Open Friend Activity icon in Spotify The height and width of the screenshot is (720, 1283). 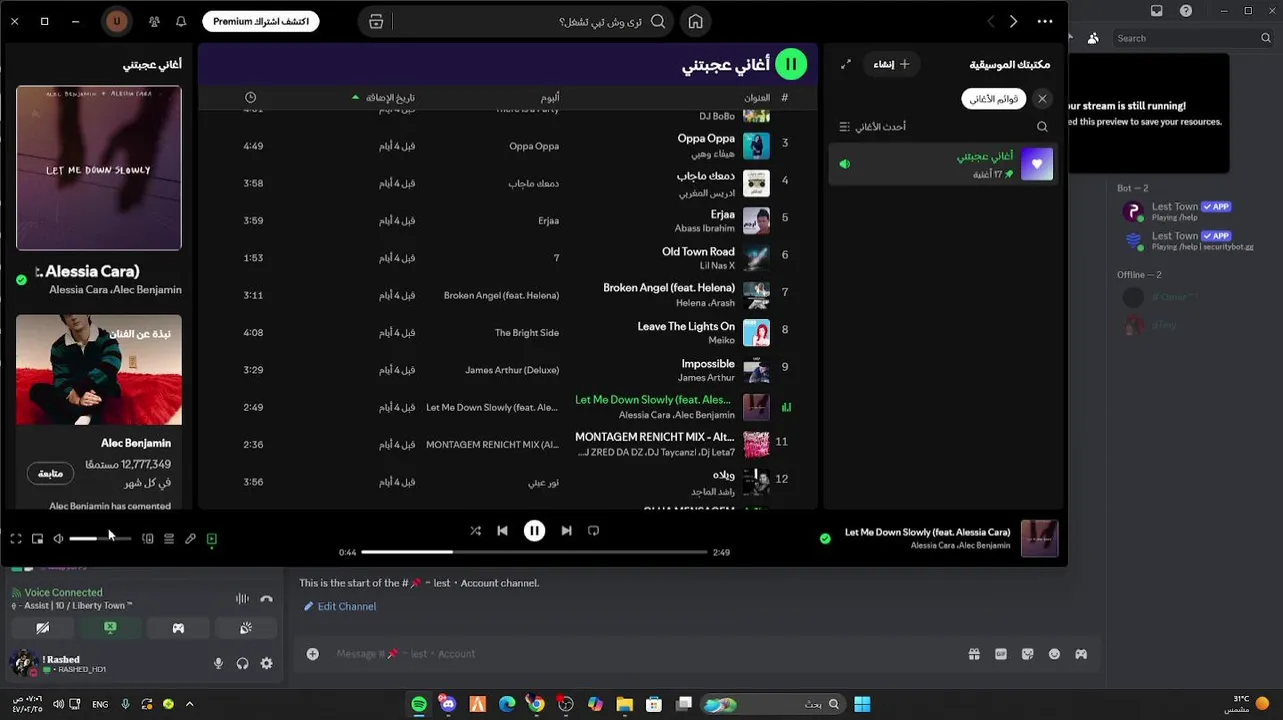[153, 21]
